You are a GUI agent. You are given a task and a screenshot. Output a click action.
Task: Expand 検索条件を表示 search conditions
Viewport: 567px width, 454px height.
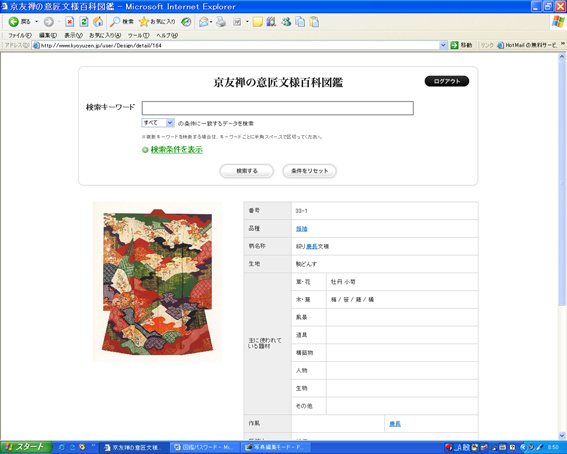176,150
